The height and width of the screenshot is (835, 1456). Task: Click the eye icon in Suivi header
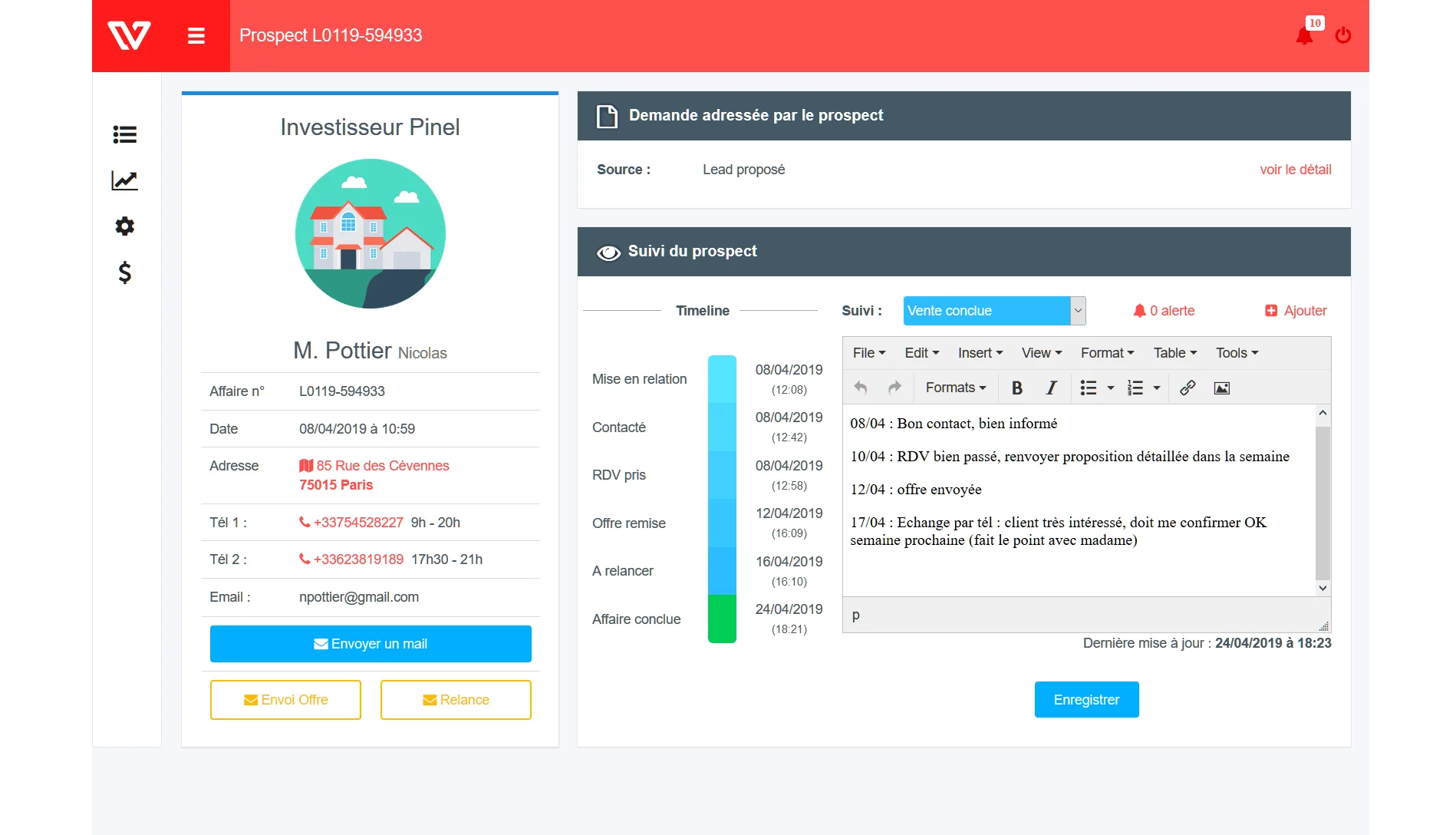[608, 252]
